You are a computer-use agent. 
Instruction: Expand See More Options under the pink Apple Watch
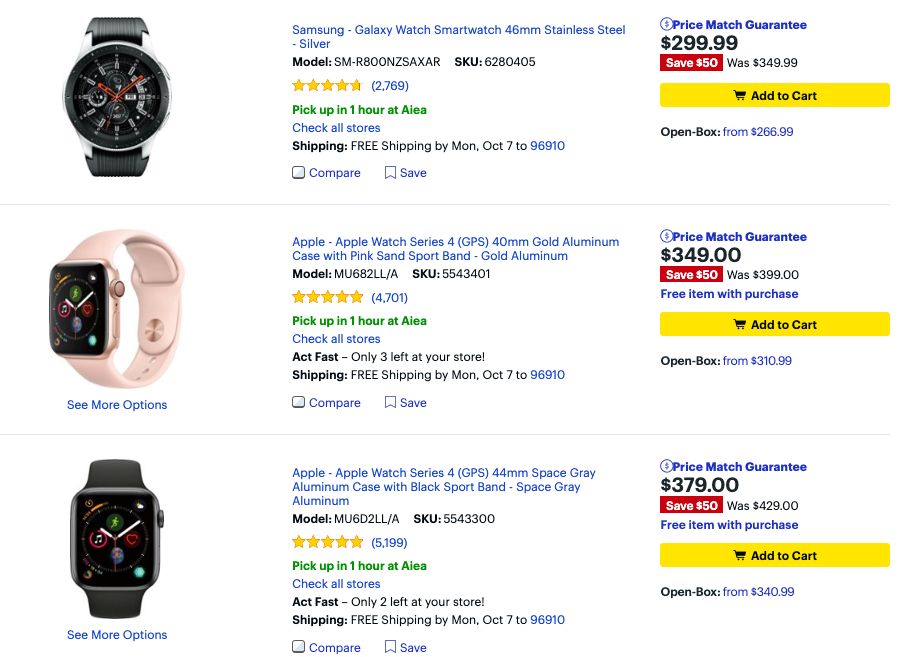click(x=117, y=405)
